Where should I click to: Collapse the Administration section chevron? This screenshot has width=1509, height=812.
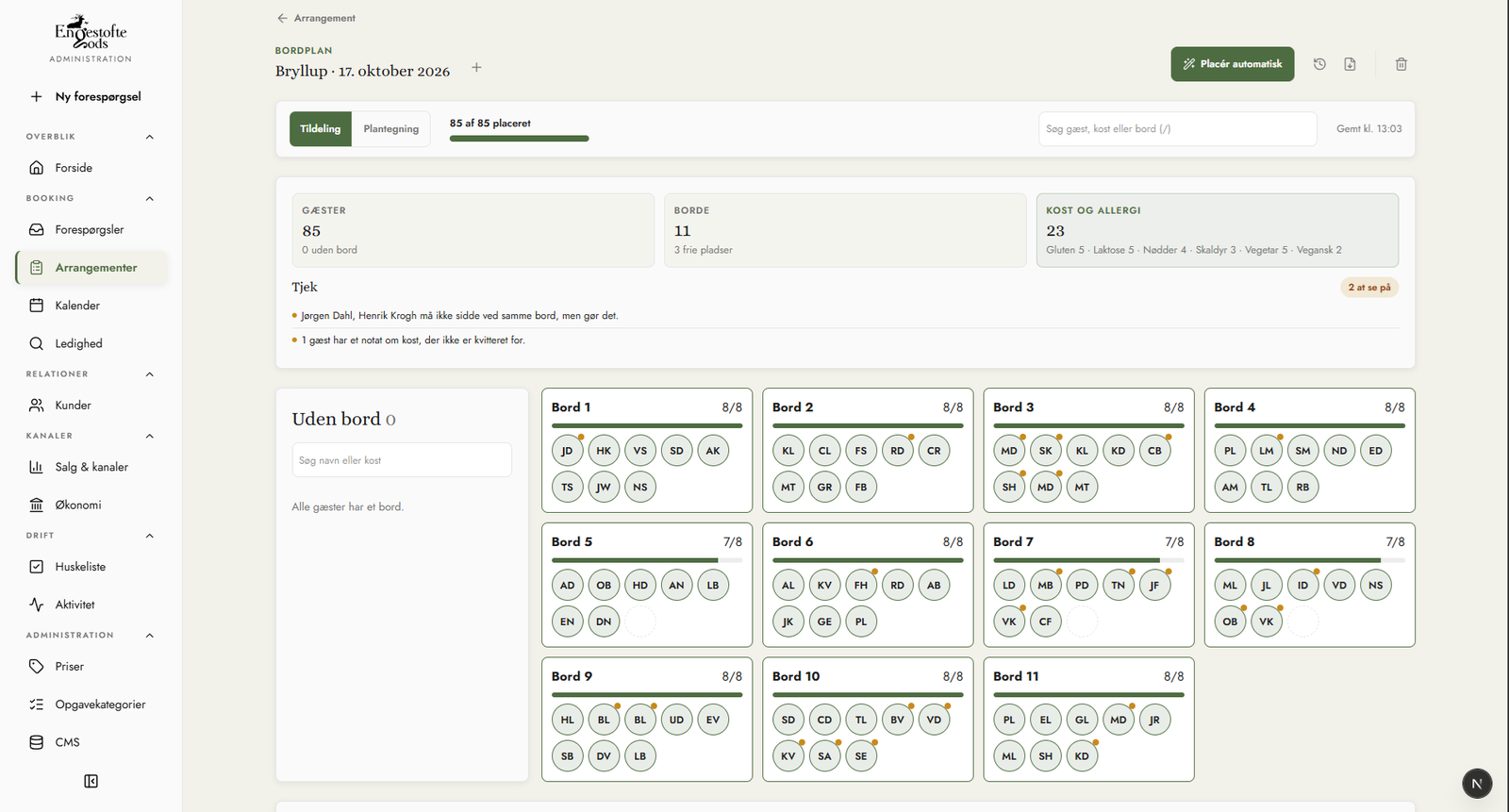coord(150,635)
